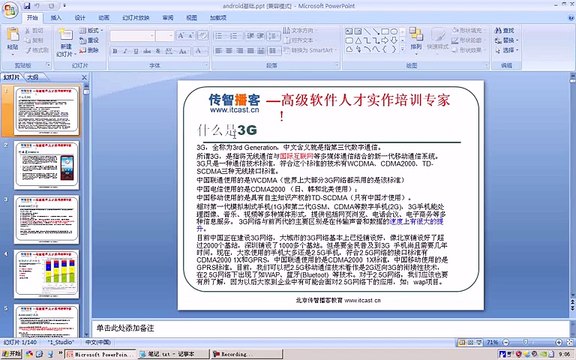Select the line shape in gallery
The height and width of the screenshot is (360, 576).
(367, 31)
